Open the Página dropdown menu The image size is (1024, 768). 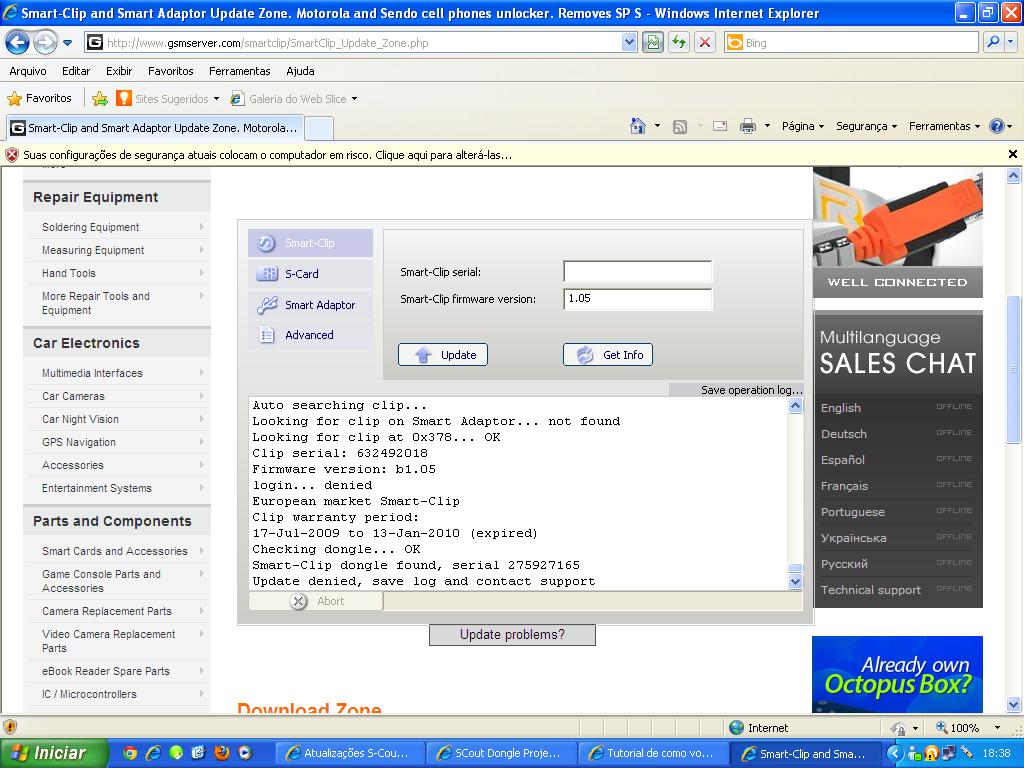(803, 126)
